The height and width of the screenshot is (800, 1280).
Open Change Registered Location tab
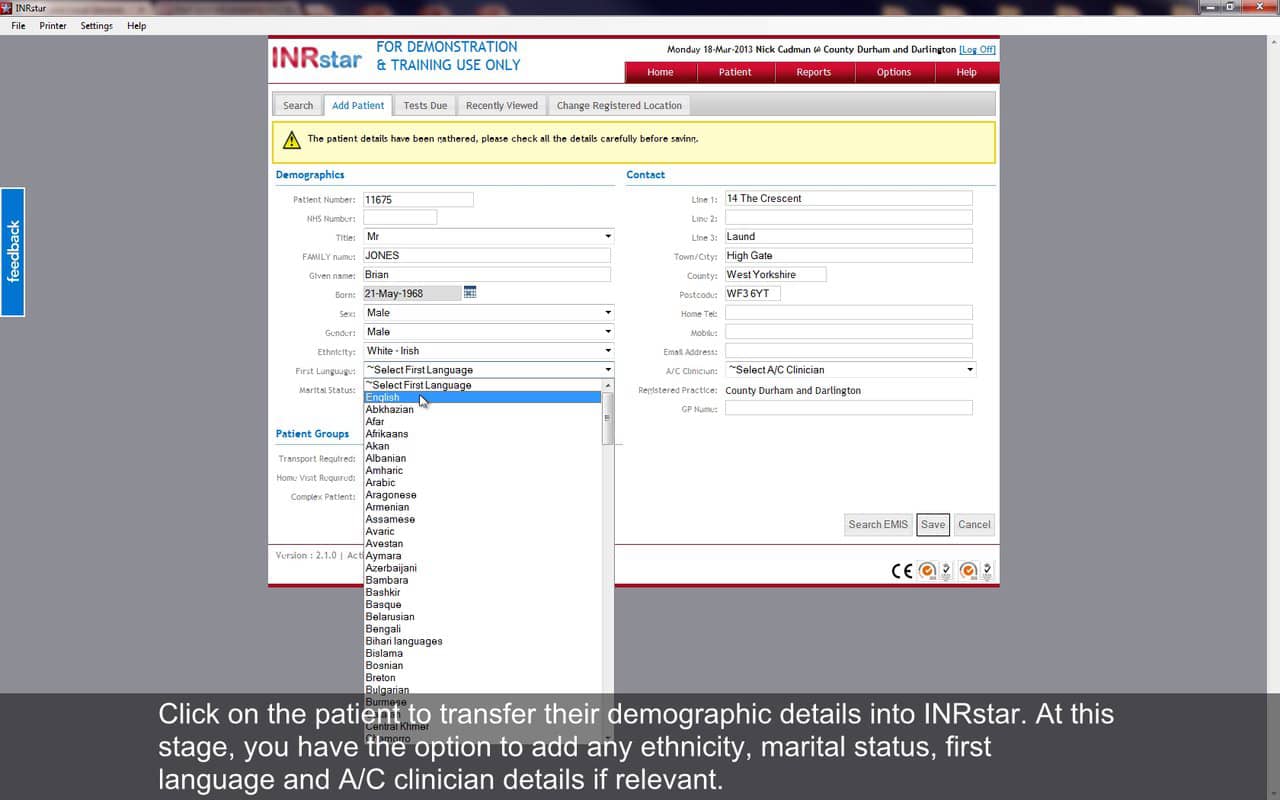pyautogui.click(x=619, y=105)
